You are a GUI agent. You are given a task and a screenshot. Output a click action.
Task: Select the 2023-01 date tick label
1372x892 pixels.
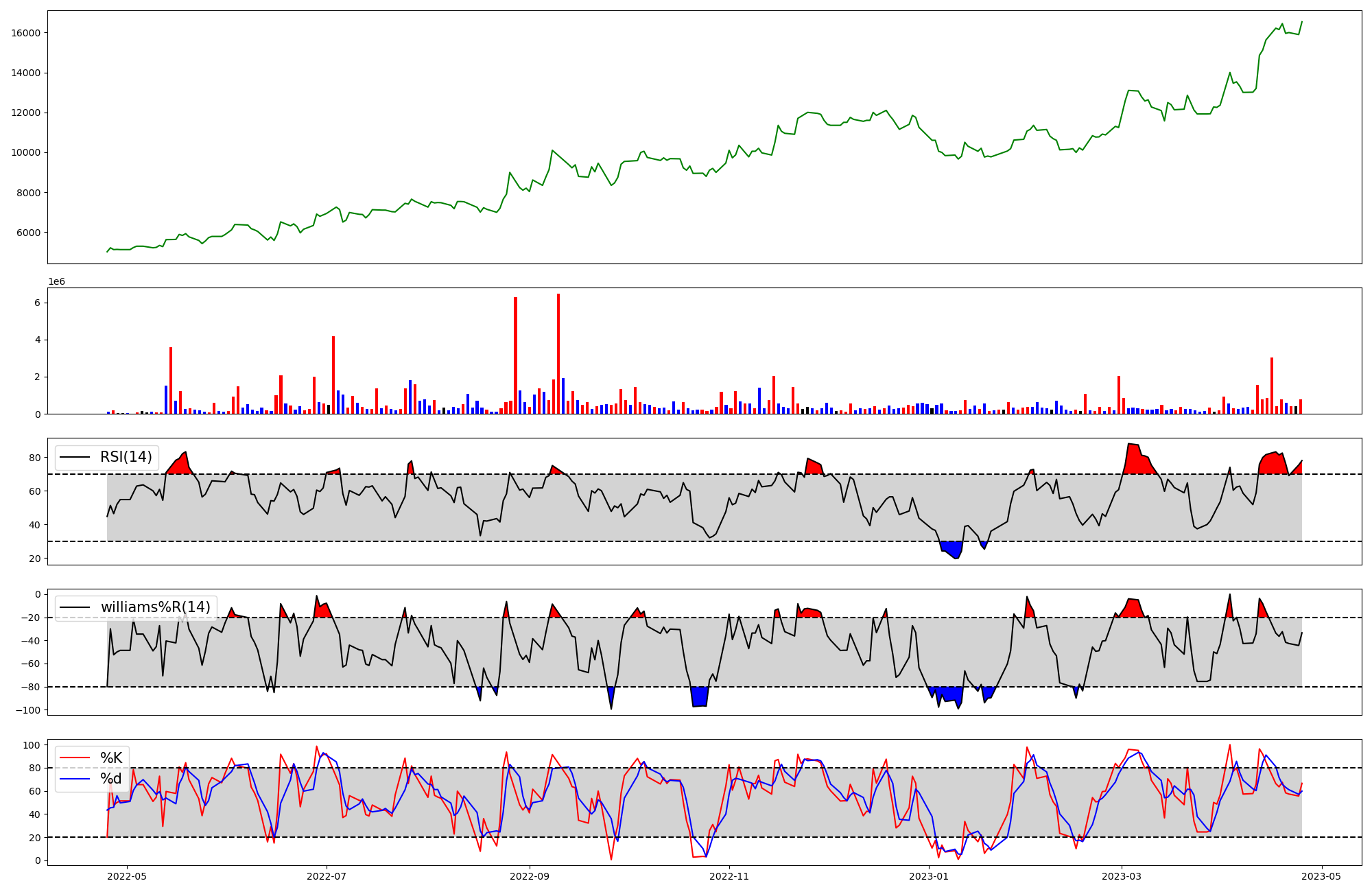929,876
